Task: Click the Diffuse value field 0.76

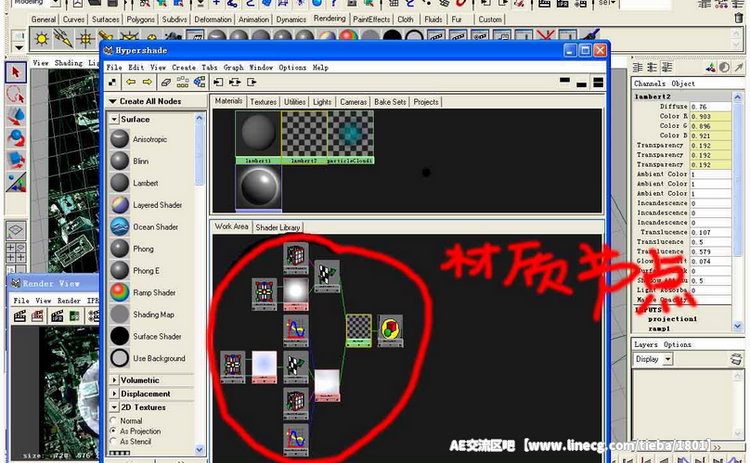Action: 710,107
